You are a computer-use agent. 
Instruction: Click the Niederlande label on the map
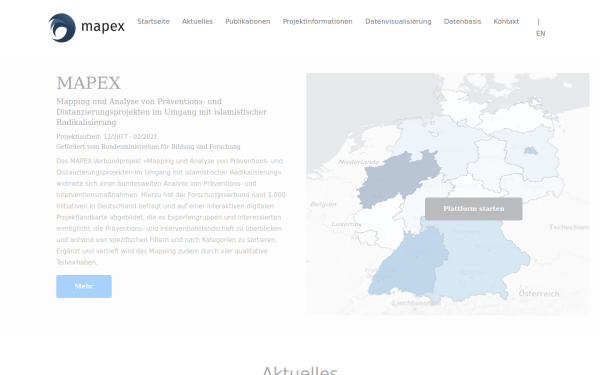pyautogui.click(x=359, y=162)
